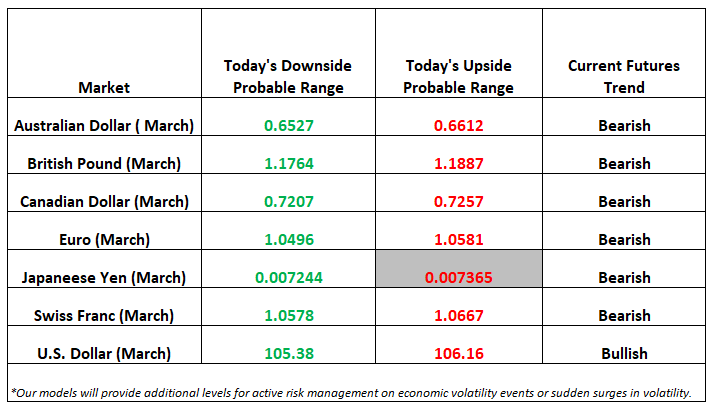Select the Bullish trend cell

pos(624,345)
